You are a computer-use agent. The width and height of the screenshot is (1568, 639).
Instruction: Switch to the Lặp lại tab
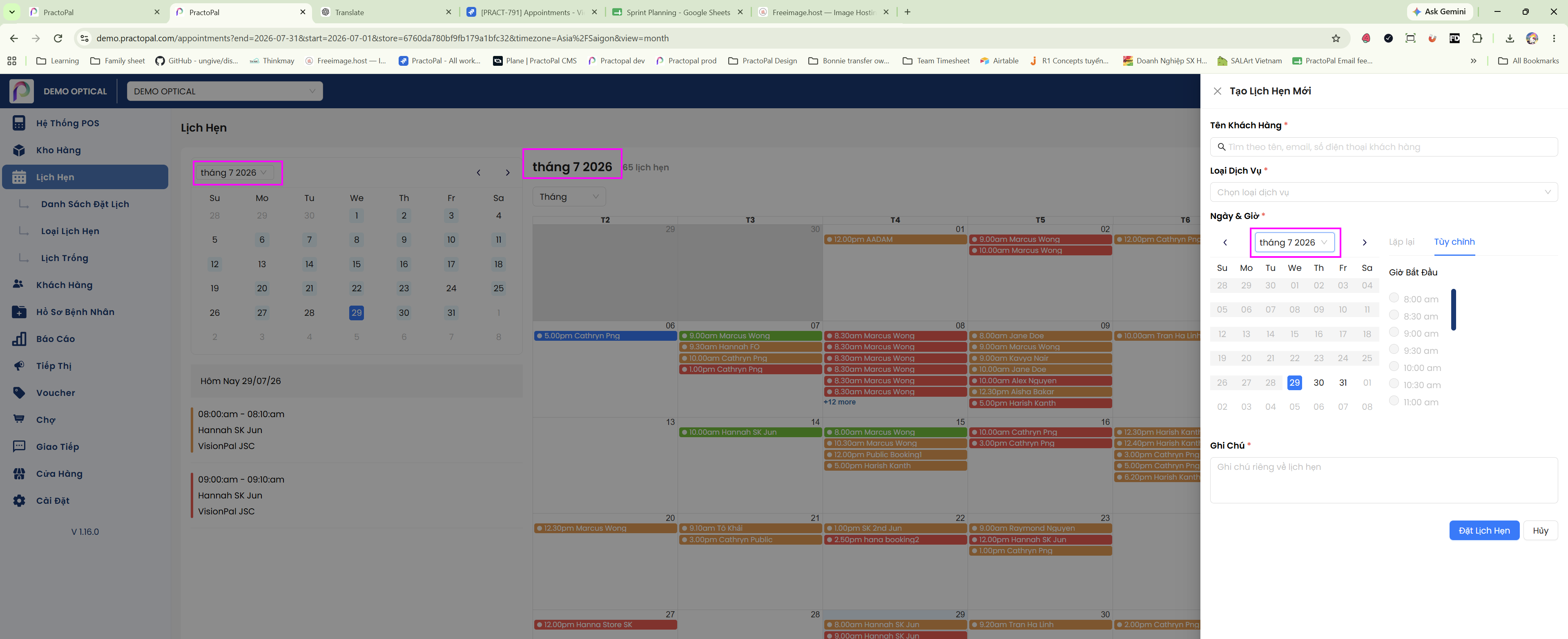tap(1401, 242)
